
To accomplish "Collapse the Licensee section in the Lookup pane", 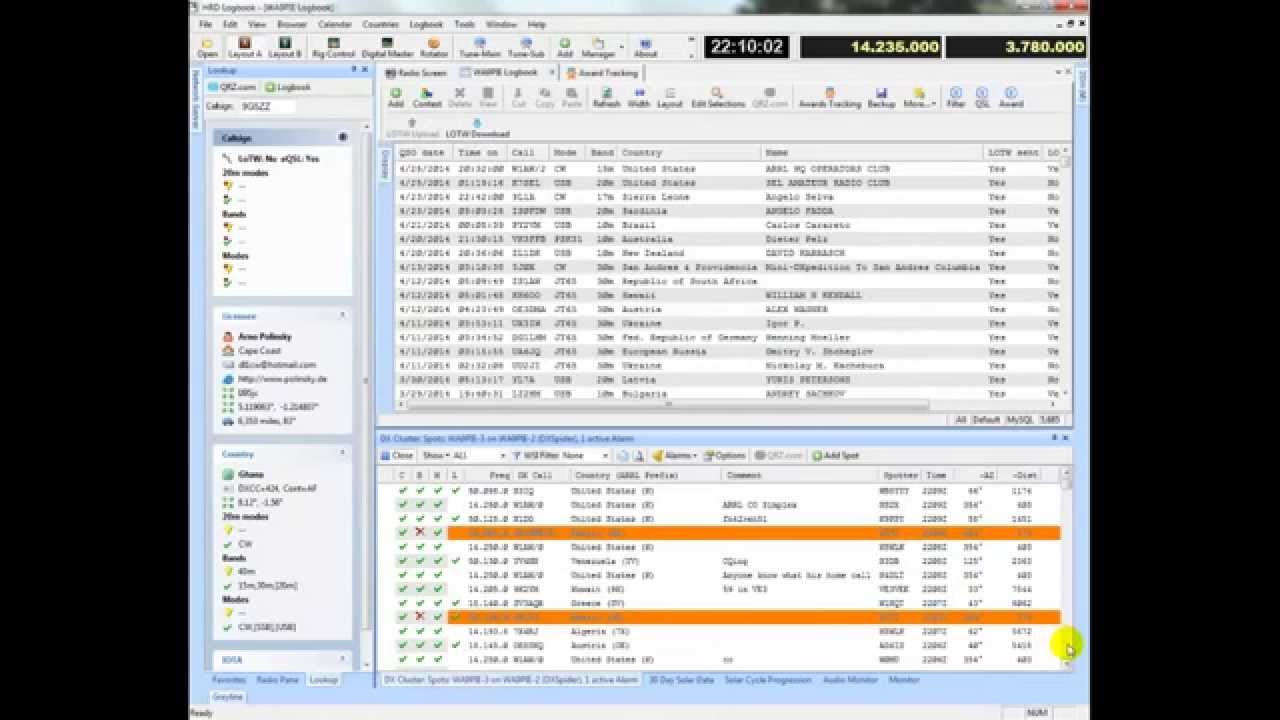I will pos(342,315).
